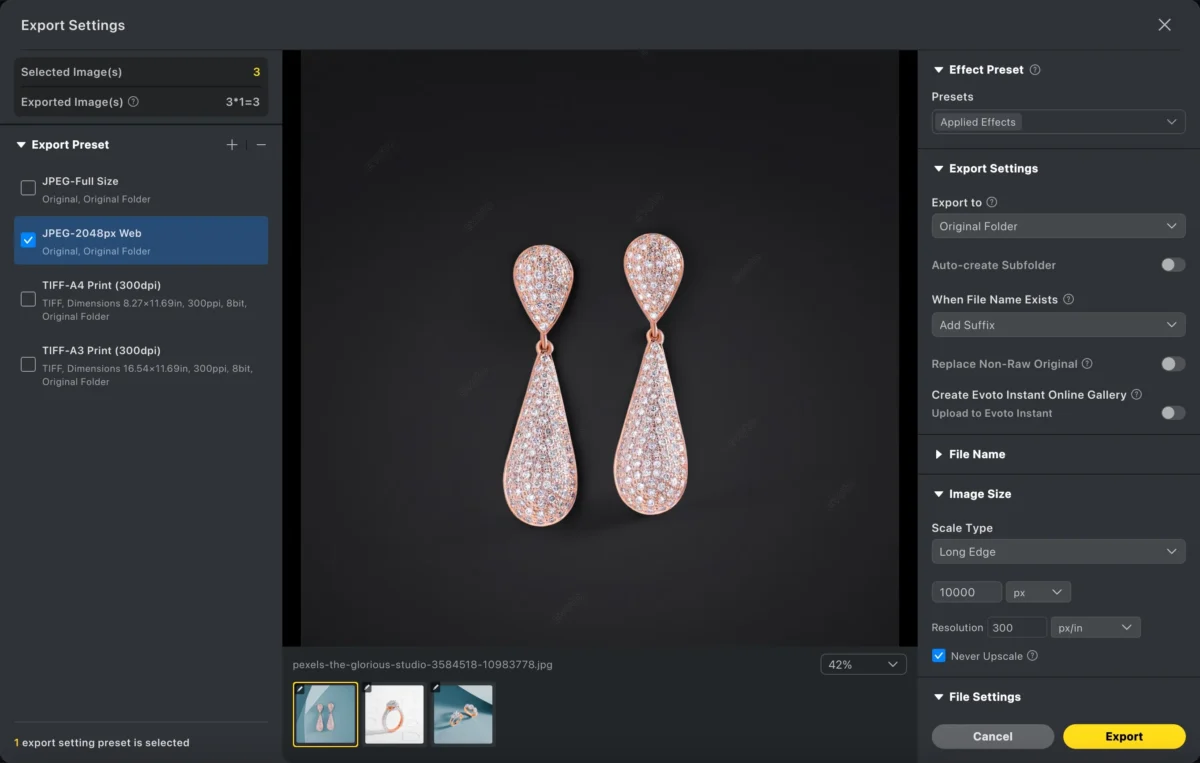Image resolution: width=1200 pixels, height=763 pixels.
Task: Click the Cancel button
Action: pos(992,737)
